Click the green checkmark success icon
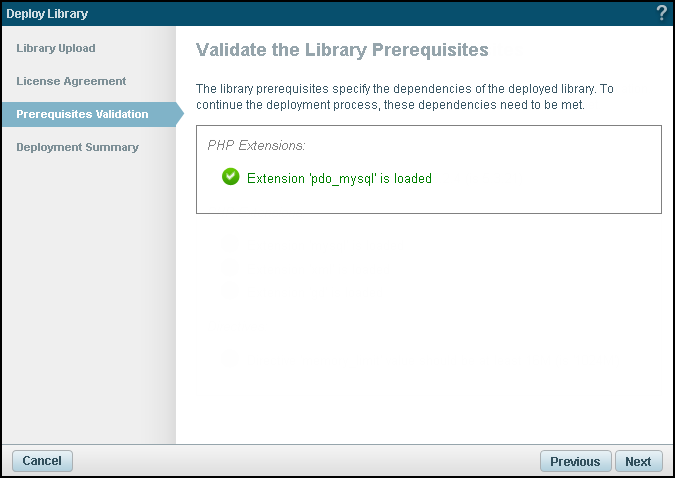Image resolution: width=675 pixels, height=478 pixels. [x=231, y=178]
